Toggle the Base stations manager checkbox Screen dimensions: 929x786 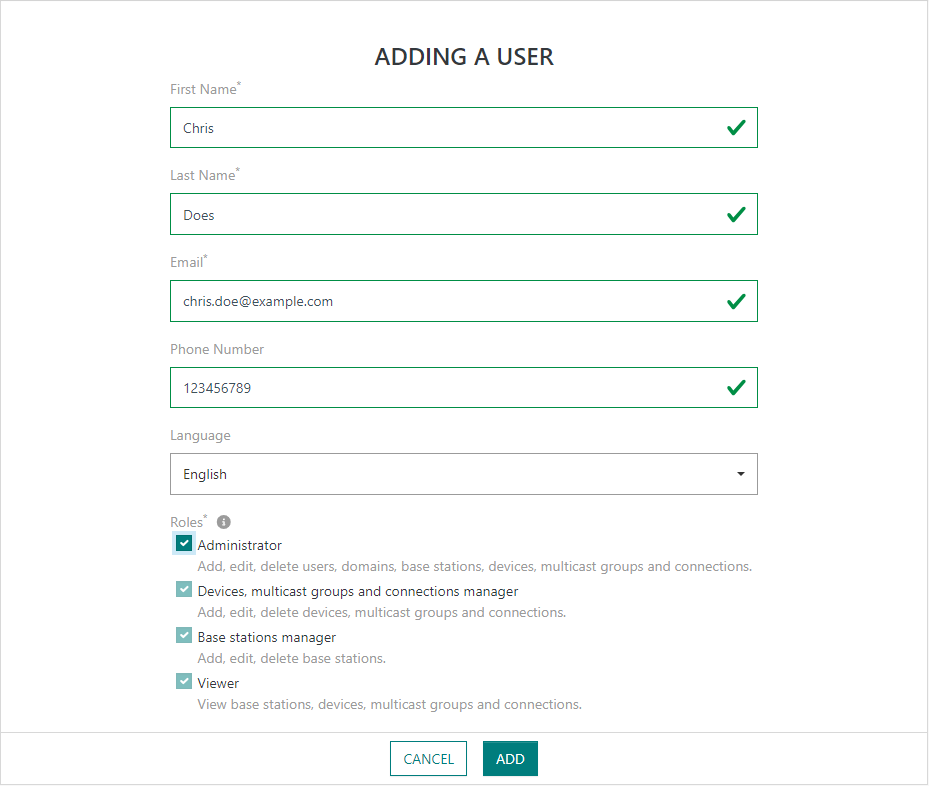[184, 636]
